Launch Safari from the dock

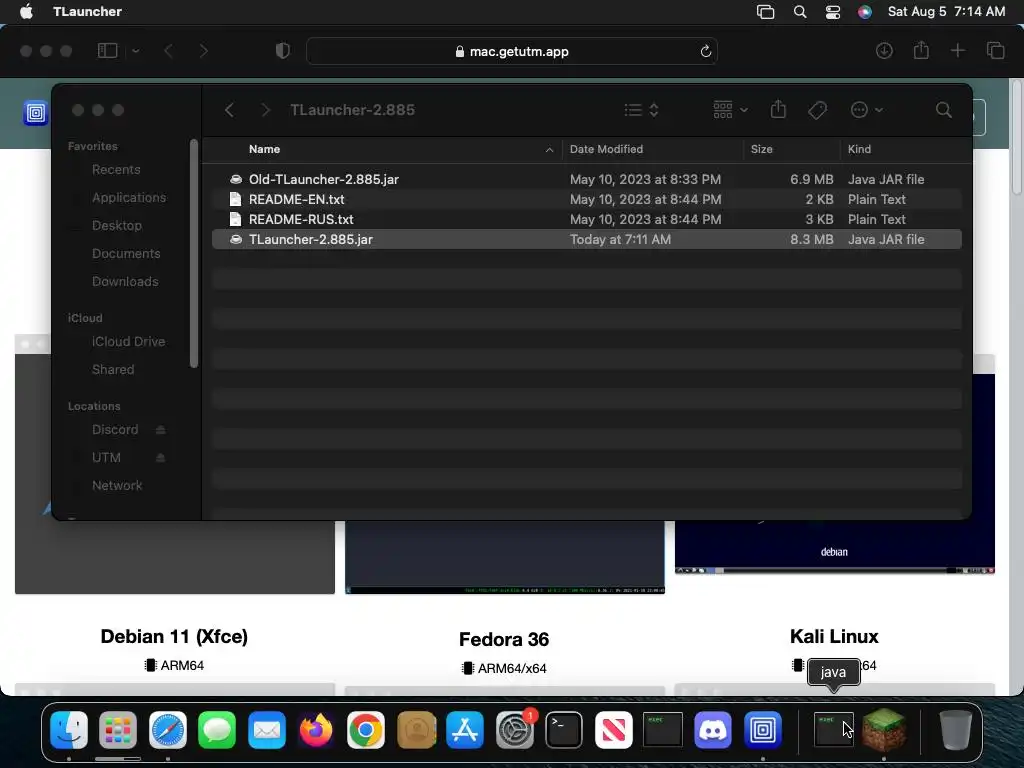(x=168, y=729)
